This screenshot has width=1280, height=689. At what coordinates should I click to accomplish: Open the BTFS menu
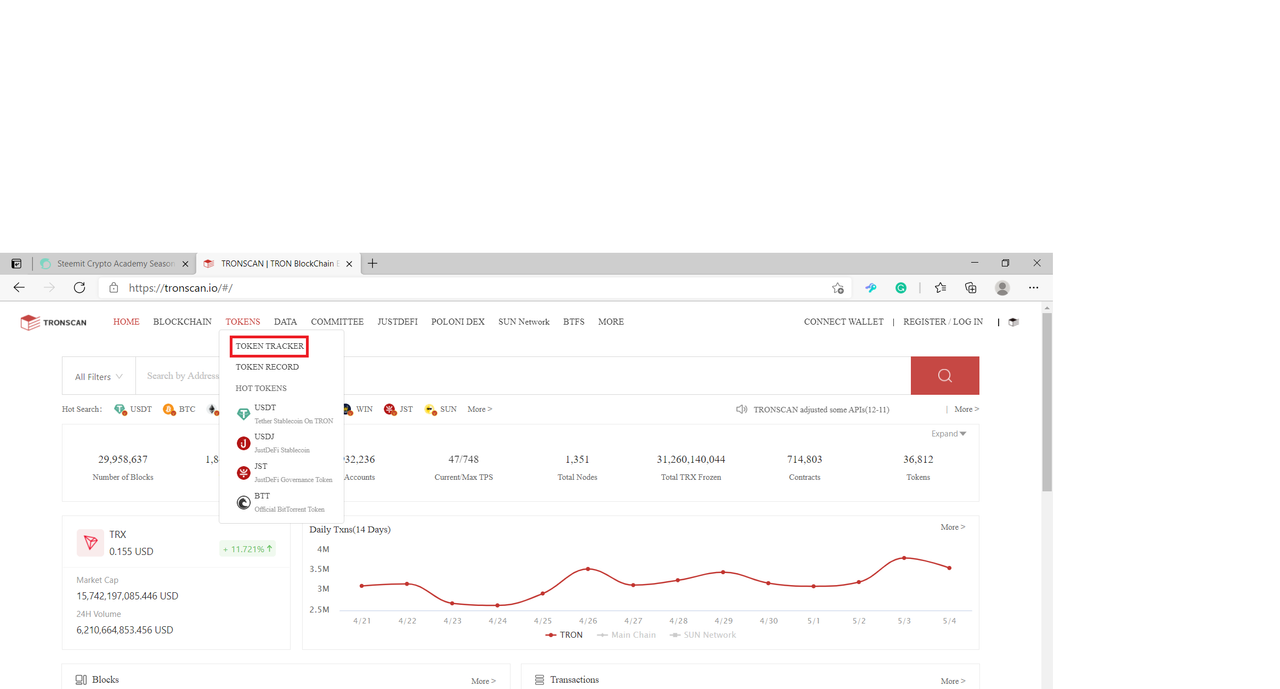click(574, 322)
